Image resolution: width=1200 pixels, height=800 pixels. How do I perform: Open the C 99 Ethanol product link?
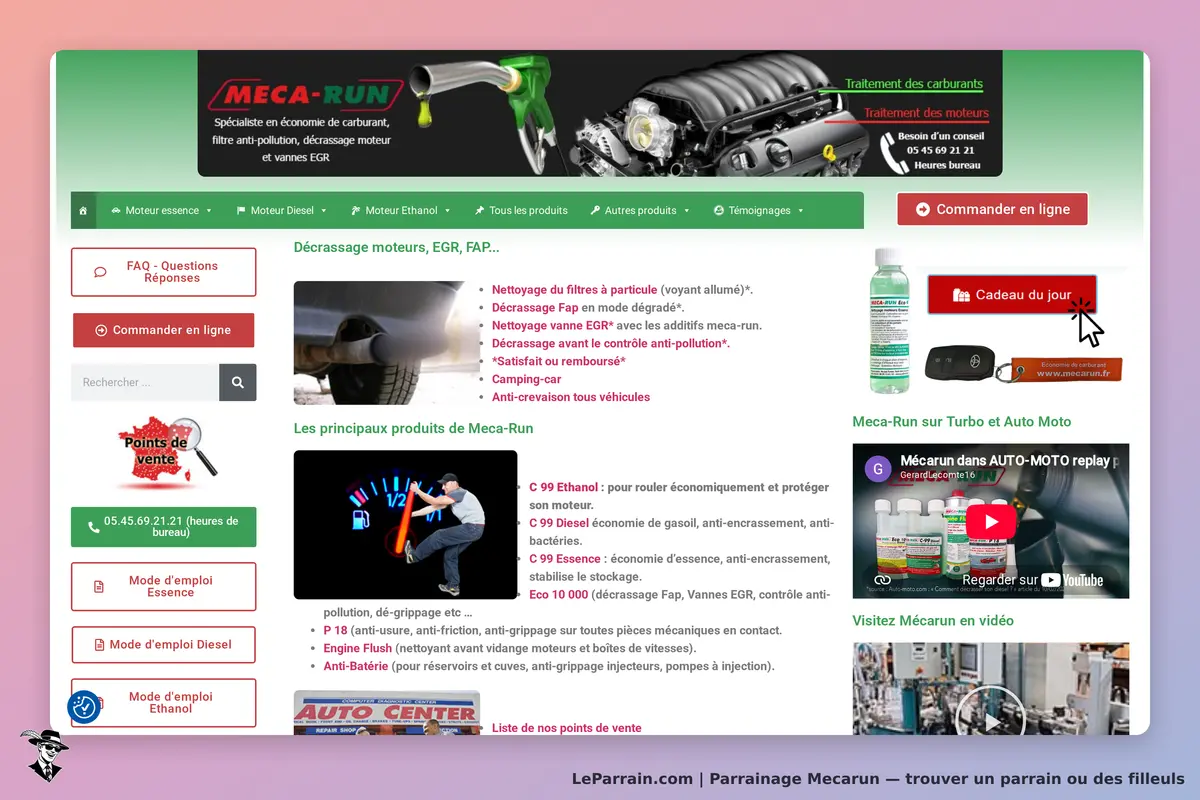pos(564,487)
